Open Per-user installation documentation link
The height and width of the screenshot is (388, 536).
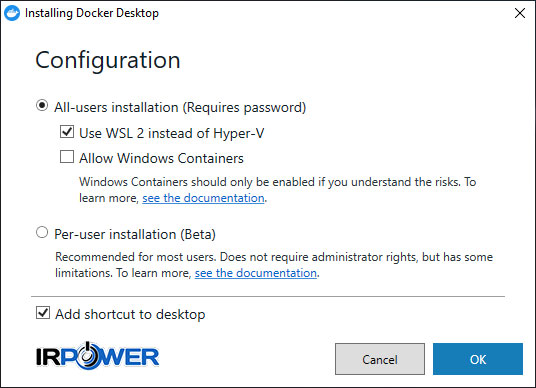coord(256,273)
